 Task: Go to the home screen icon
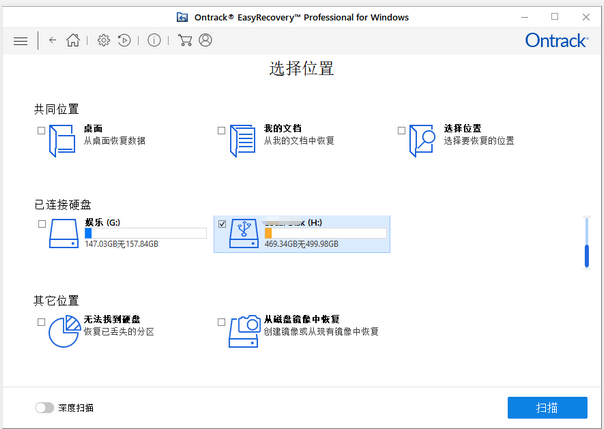tap(73, 40)
